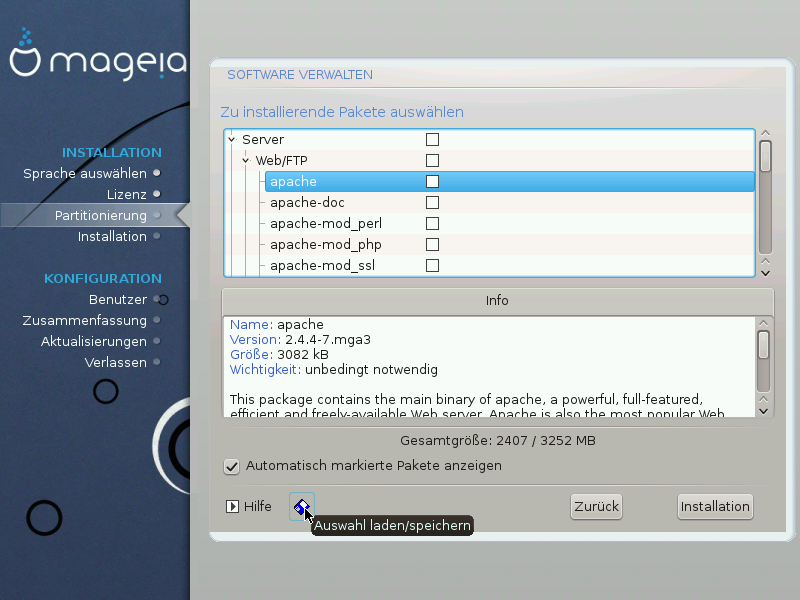
Task: Check the Server group checkbox
Action: click(432, 139)
